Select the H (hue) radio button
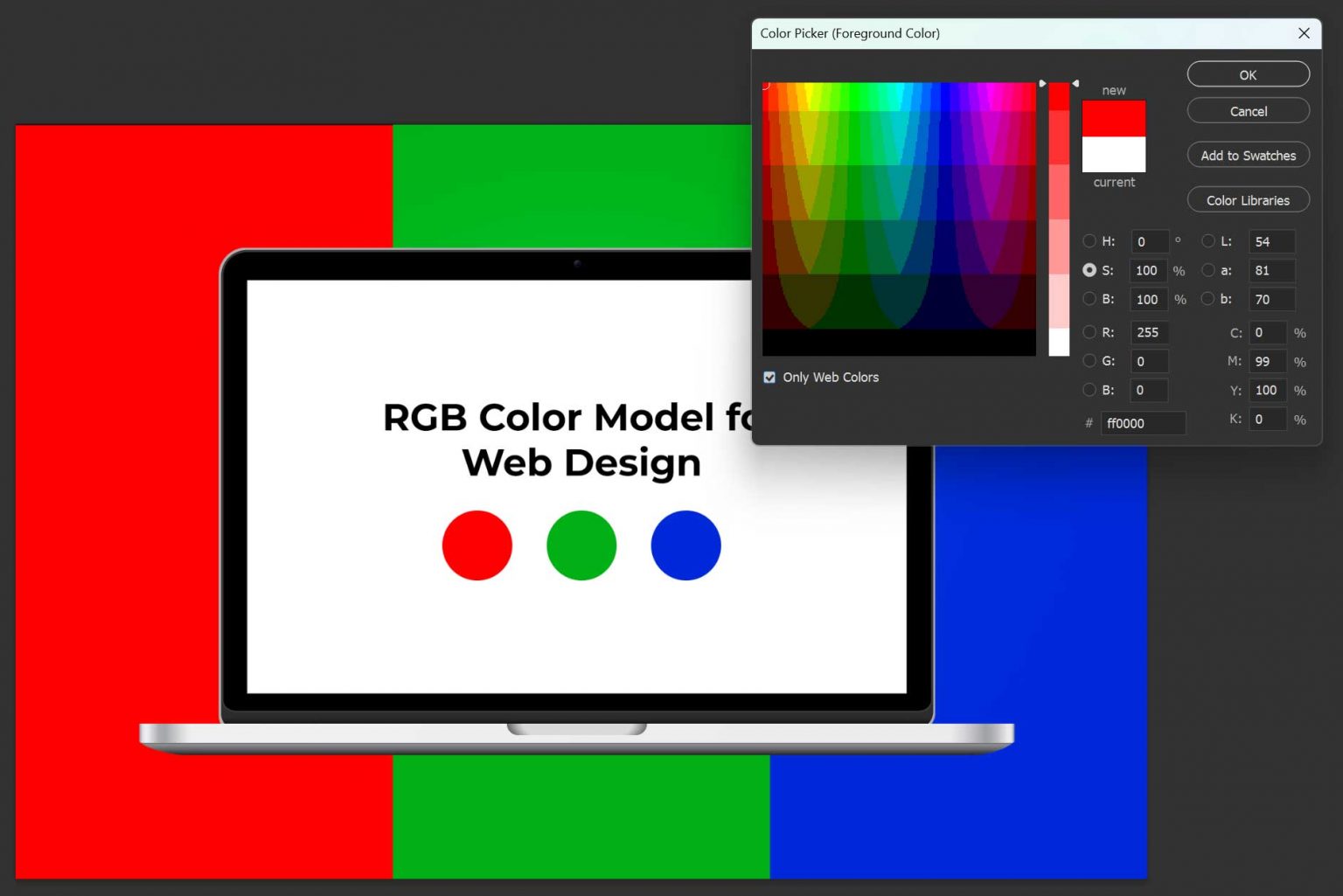The height and width of the screenshot is (896, 1343). (x=1089, y=241)
